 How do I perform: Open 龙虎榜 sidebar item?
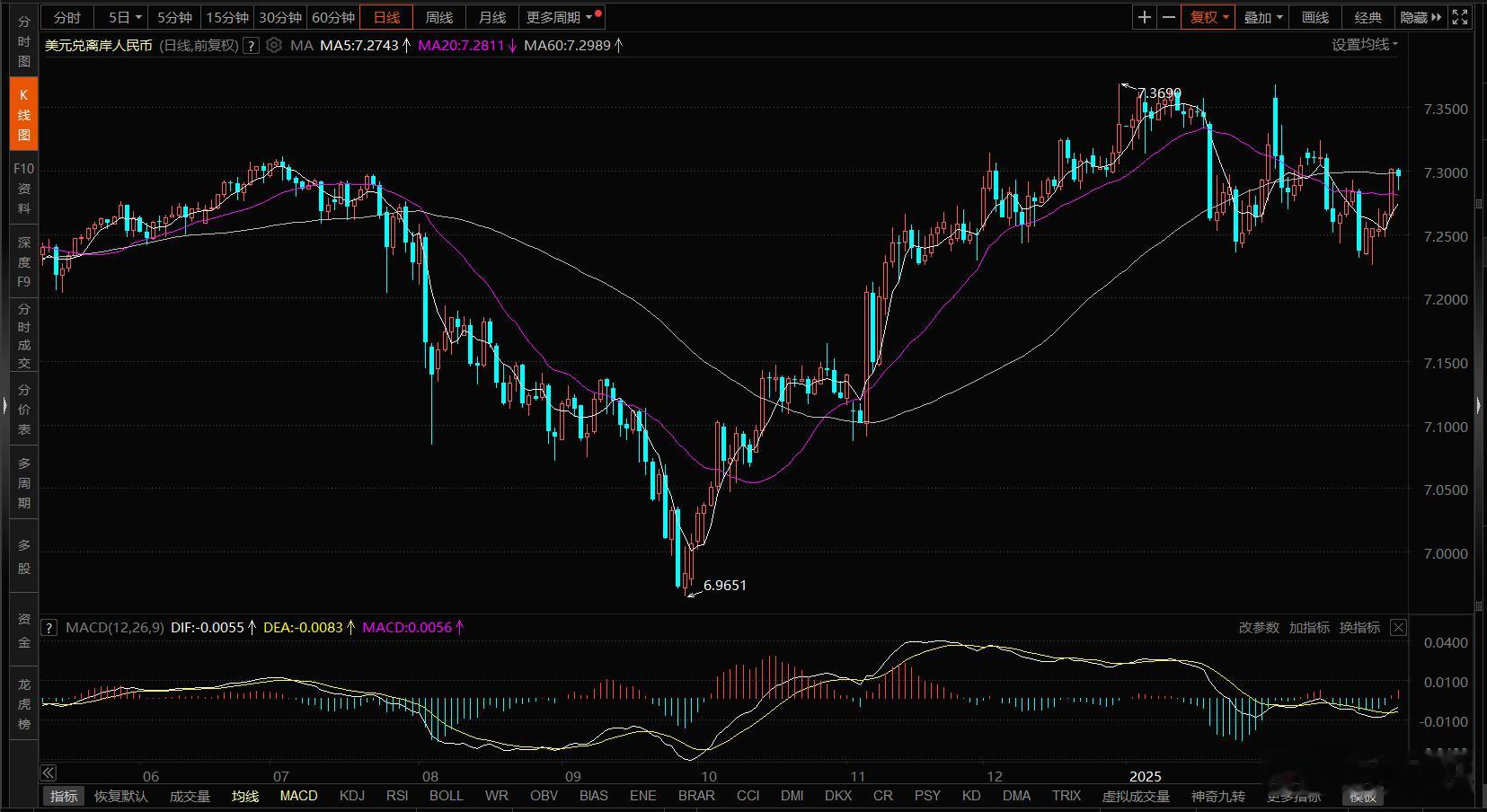(24, 703)
